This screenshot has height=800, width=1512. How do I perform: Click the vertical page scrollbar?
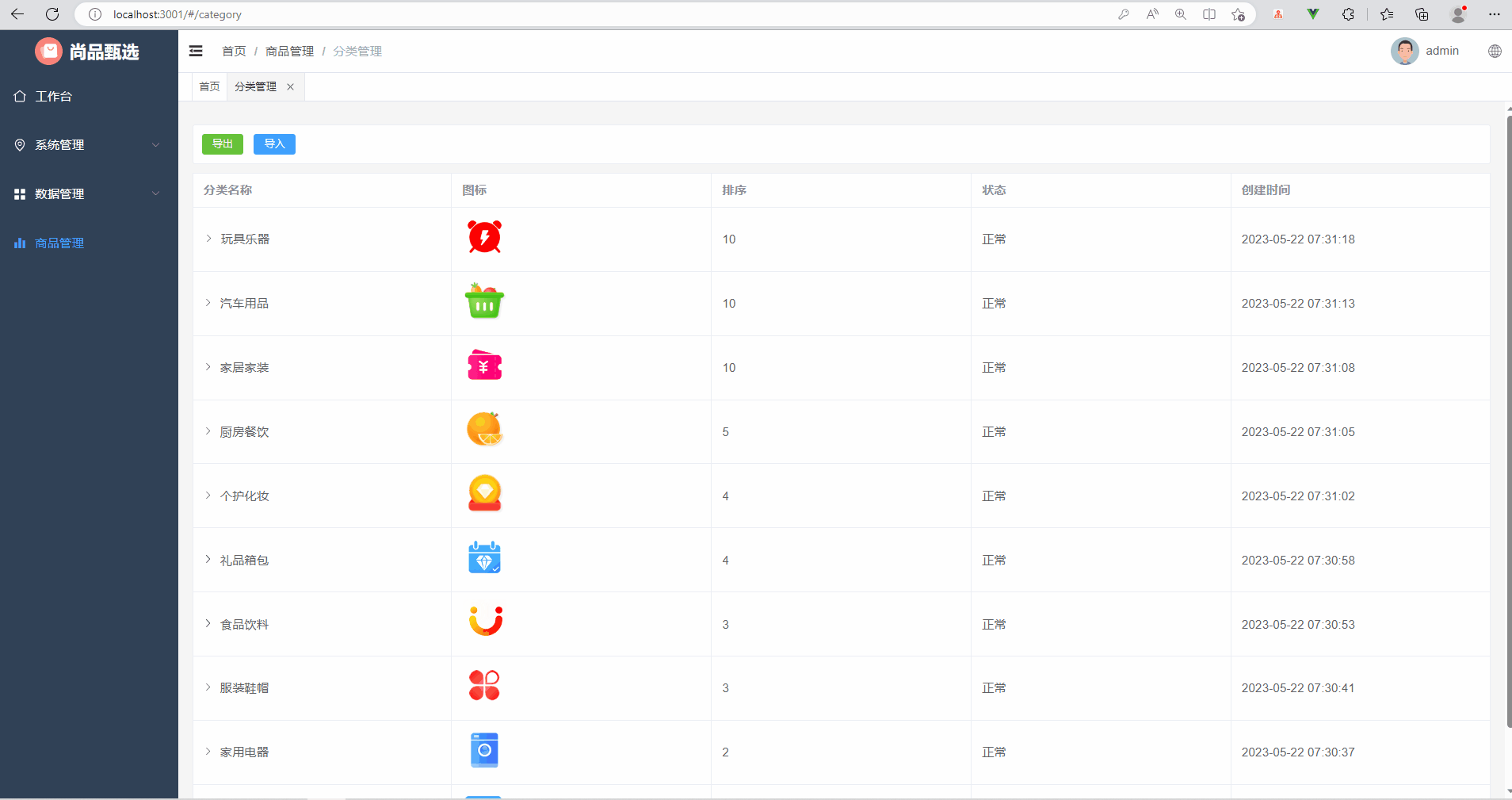[x=1509, y=420]
